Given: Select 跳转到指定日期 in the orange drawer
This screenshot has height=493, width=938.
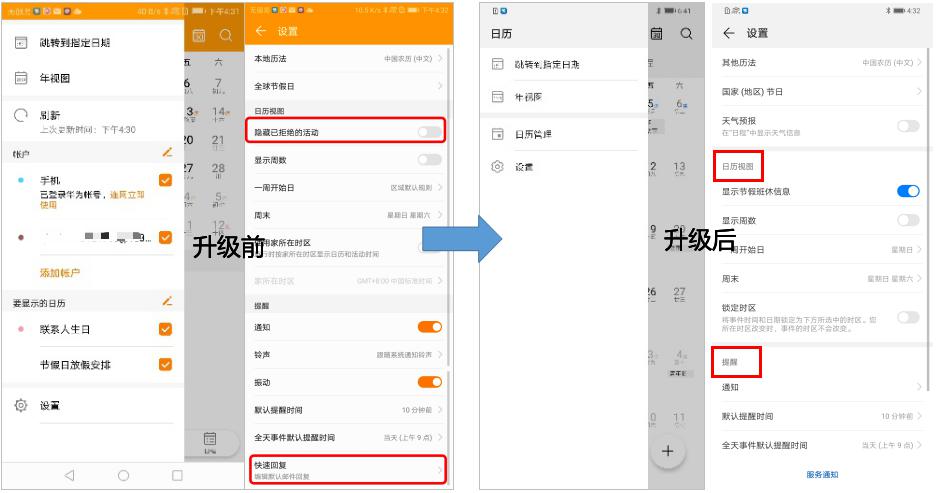Looking at the screenshot, I should [x=75, y=42].
